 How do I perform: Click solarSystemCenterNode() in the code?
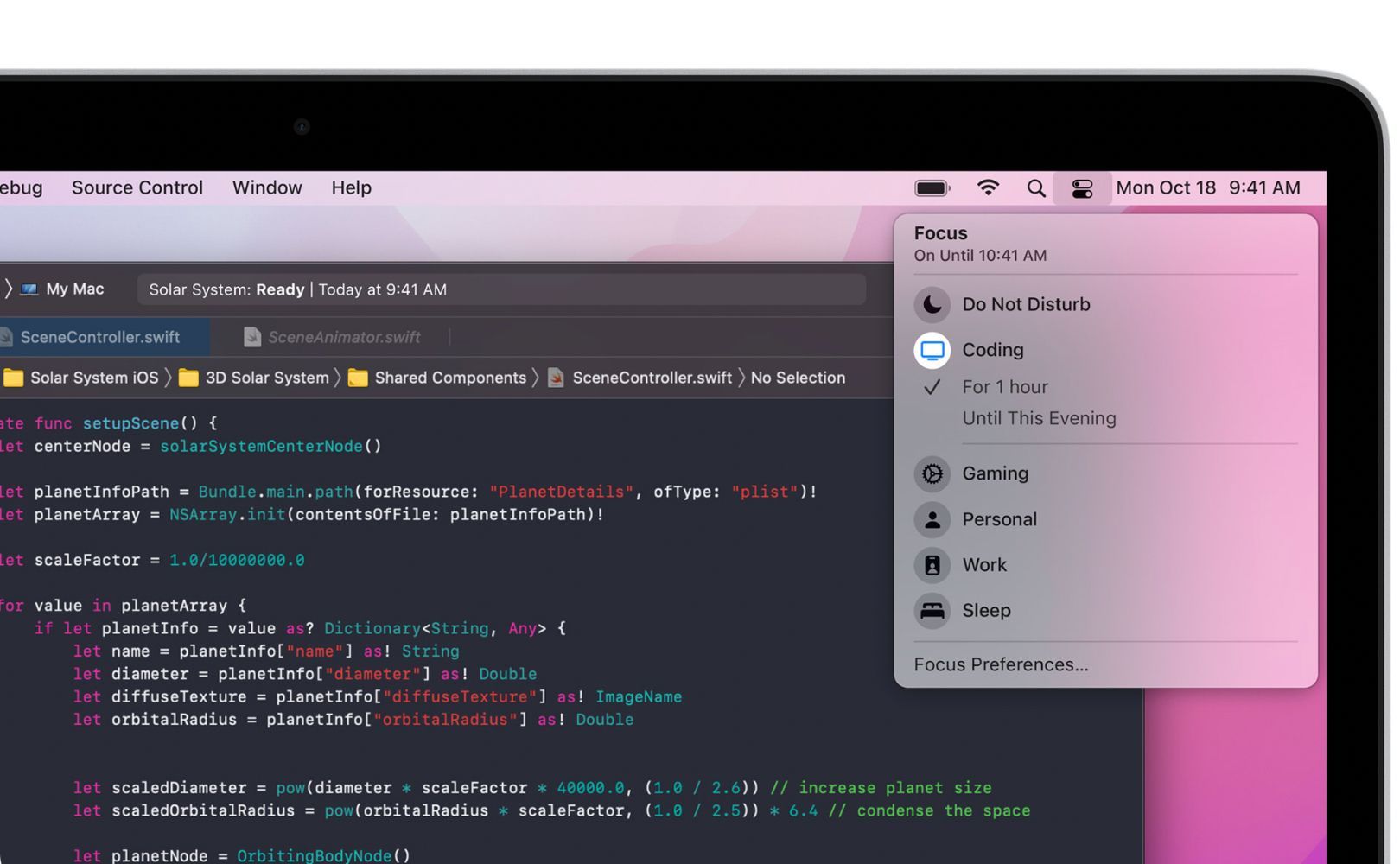[x=270, y=447]
